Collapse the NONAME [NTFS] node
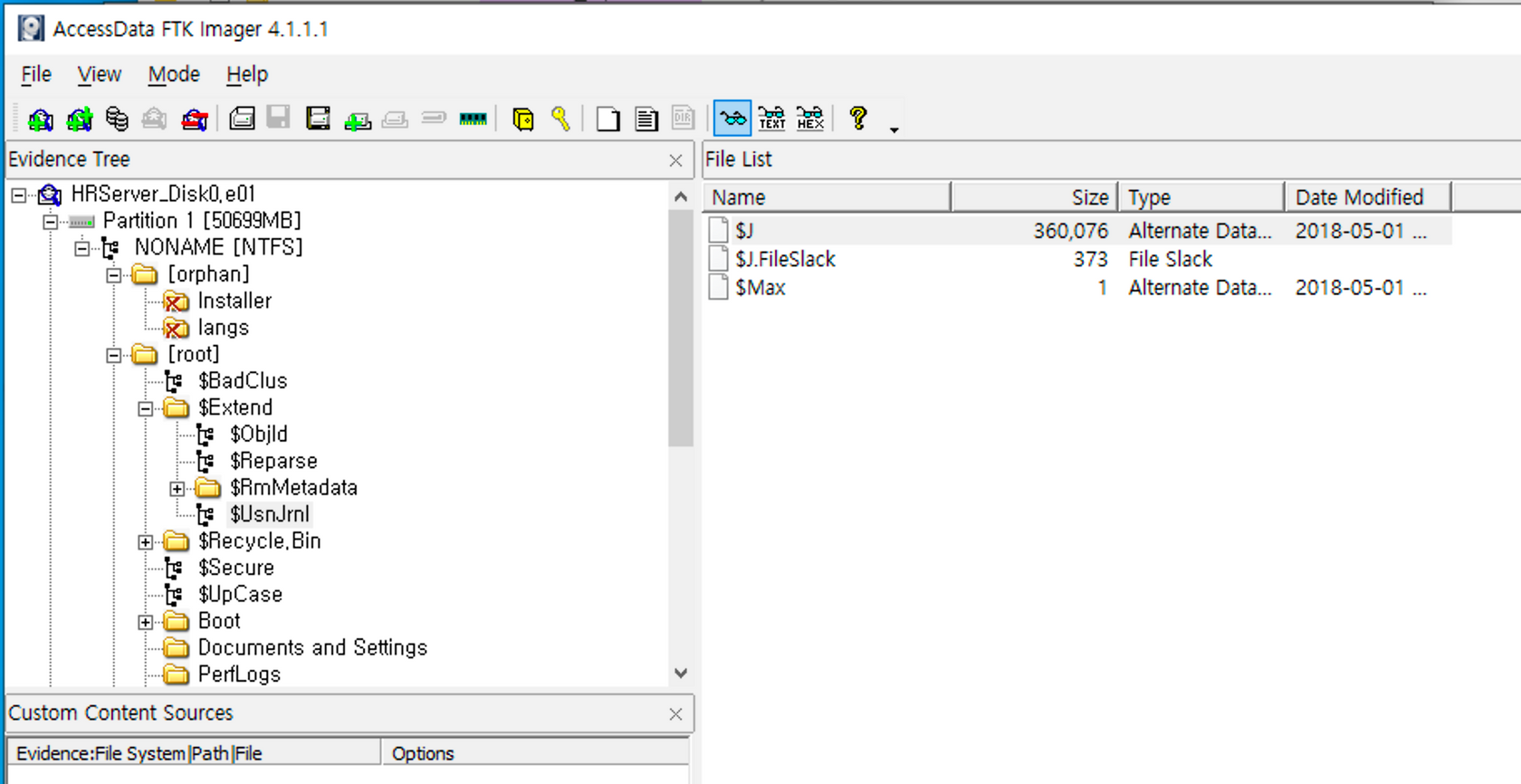 click(81, 248)
